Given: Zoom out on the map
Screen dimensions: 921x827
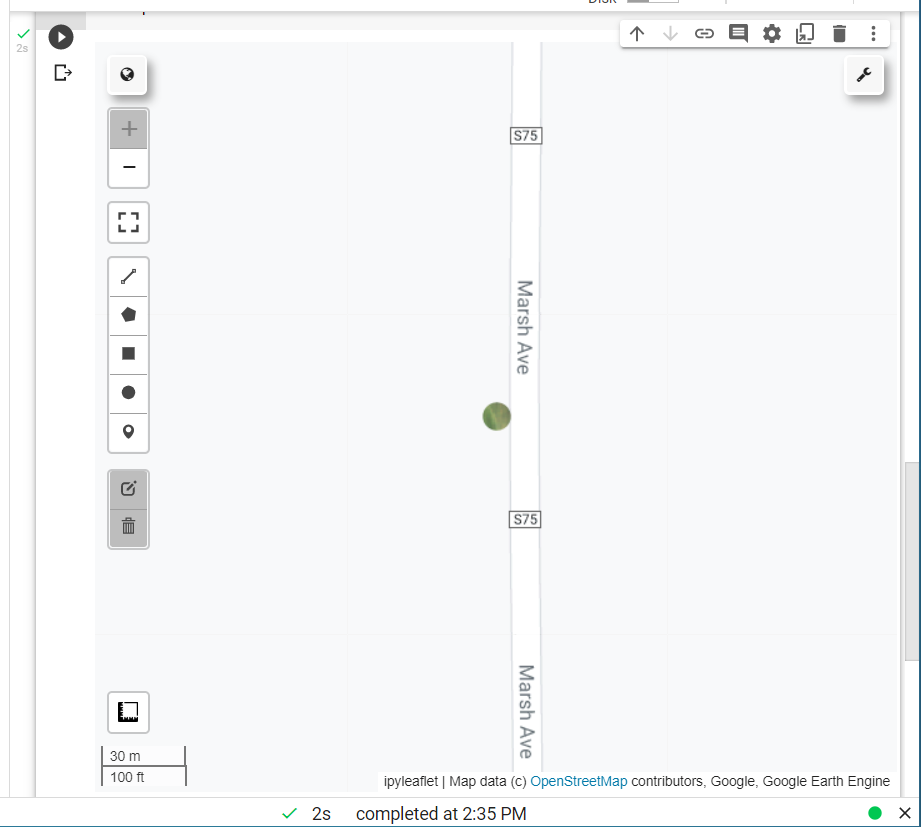Looking at the screenshot, I should (x=129, y=167).
